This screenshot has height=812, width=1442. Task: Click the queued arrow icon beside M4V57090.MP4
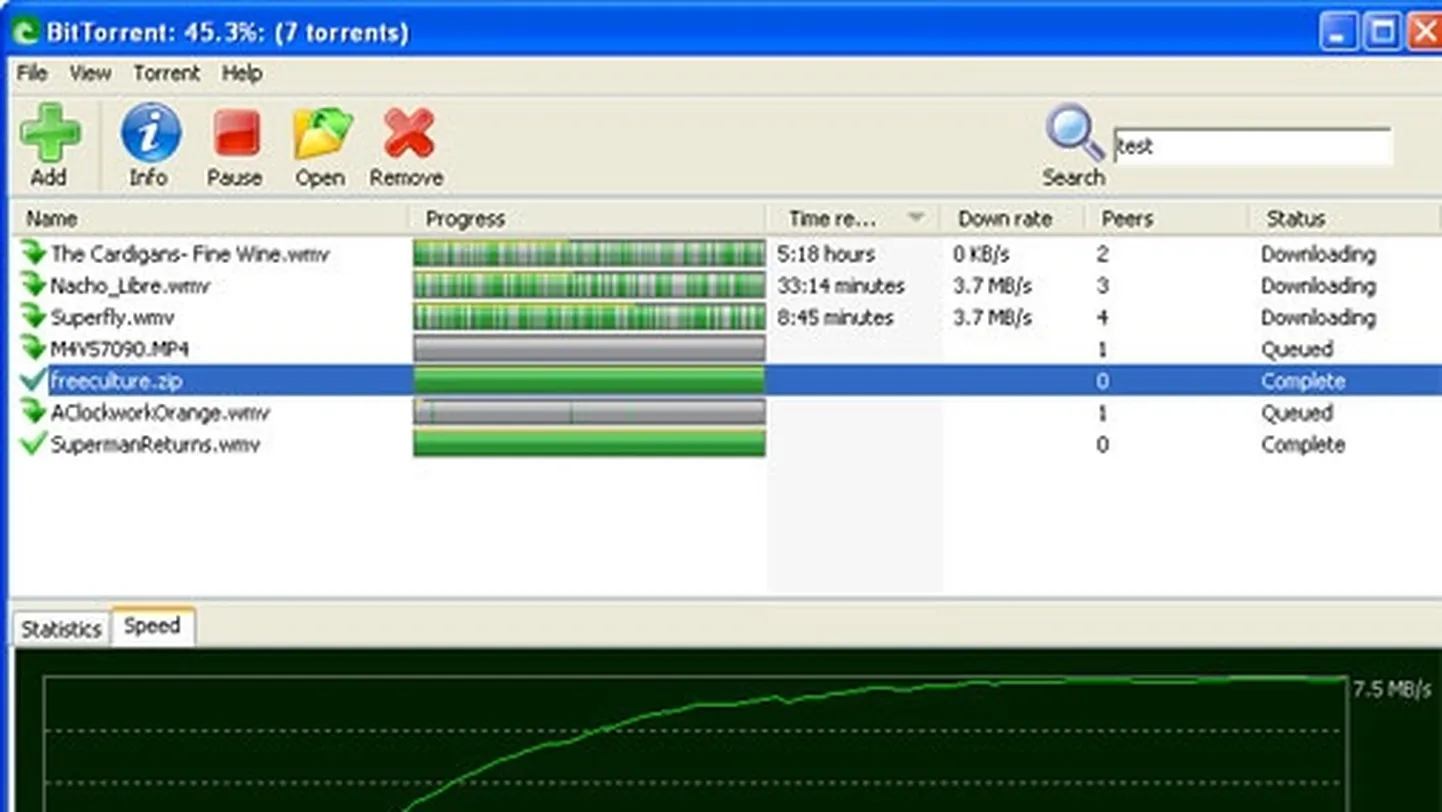(x=34, y=348)
